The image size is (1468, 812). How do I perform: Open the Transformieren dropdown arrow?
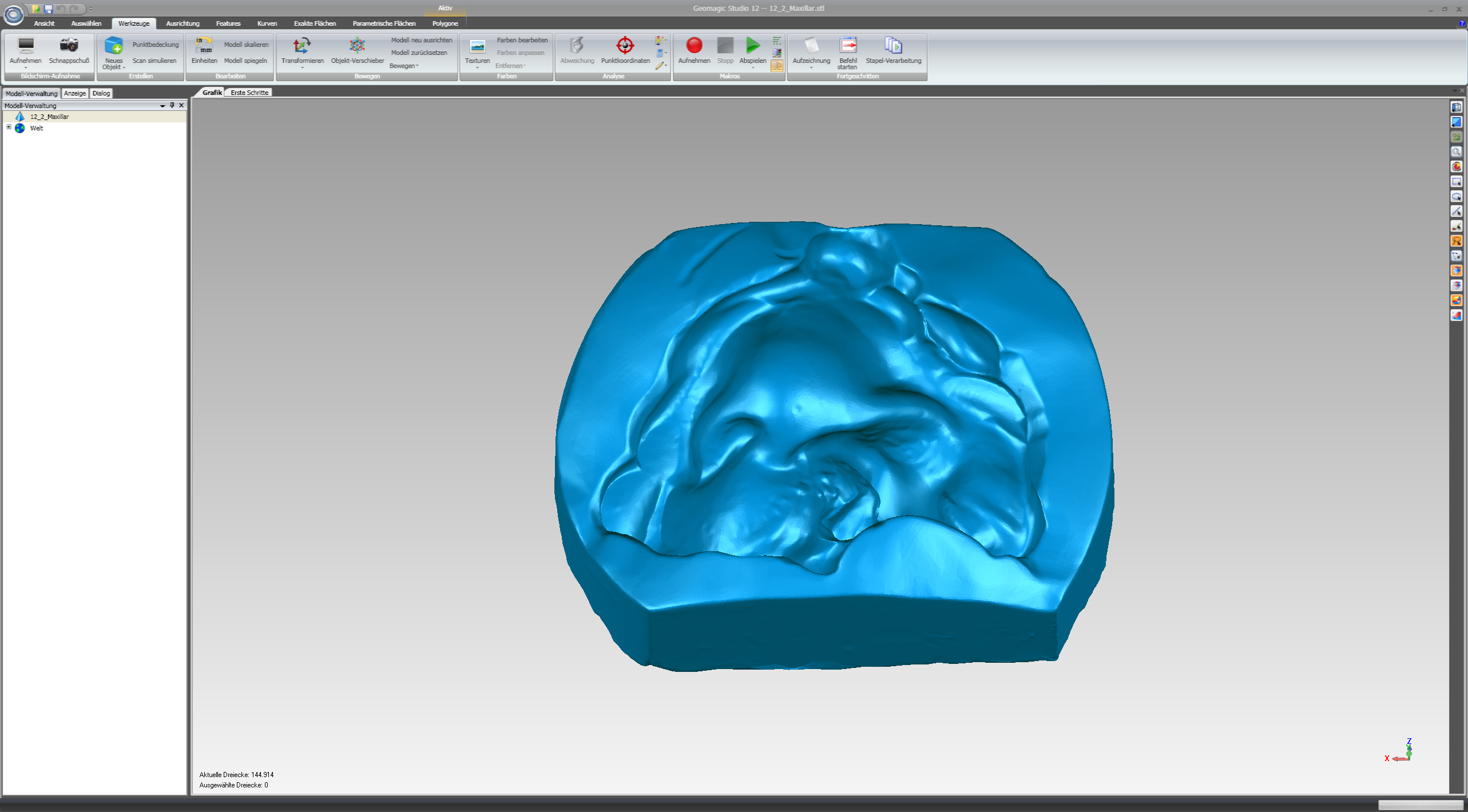302,67
